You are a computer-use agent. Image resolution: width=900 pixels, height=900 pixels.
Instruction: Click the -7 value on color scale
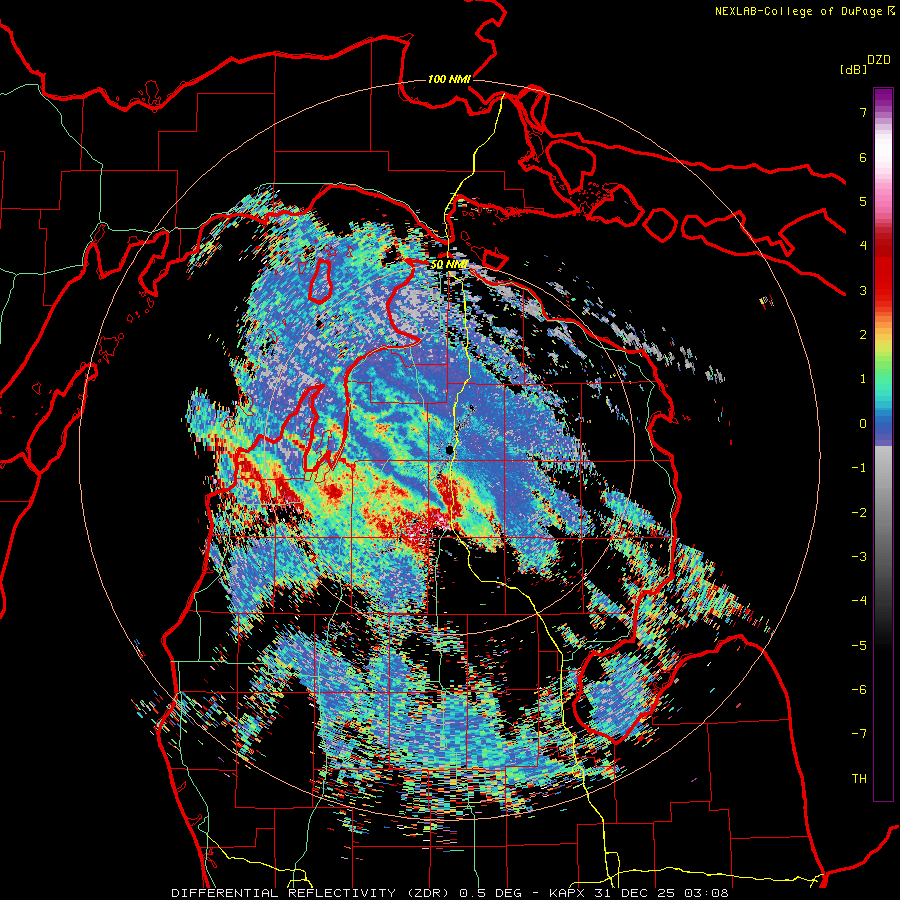point(859,734)
